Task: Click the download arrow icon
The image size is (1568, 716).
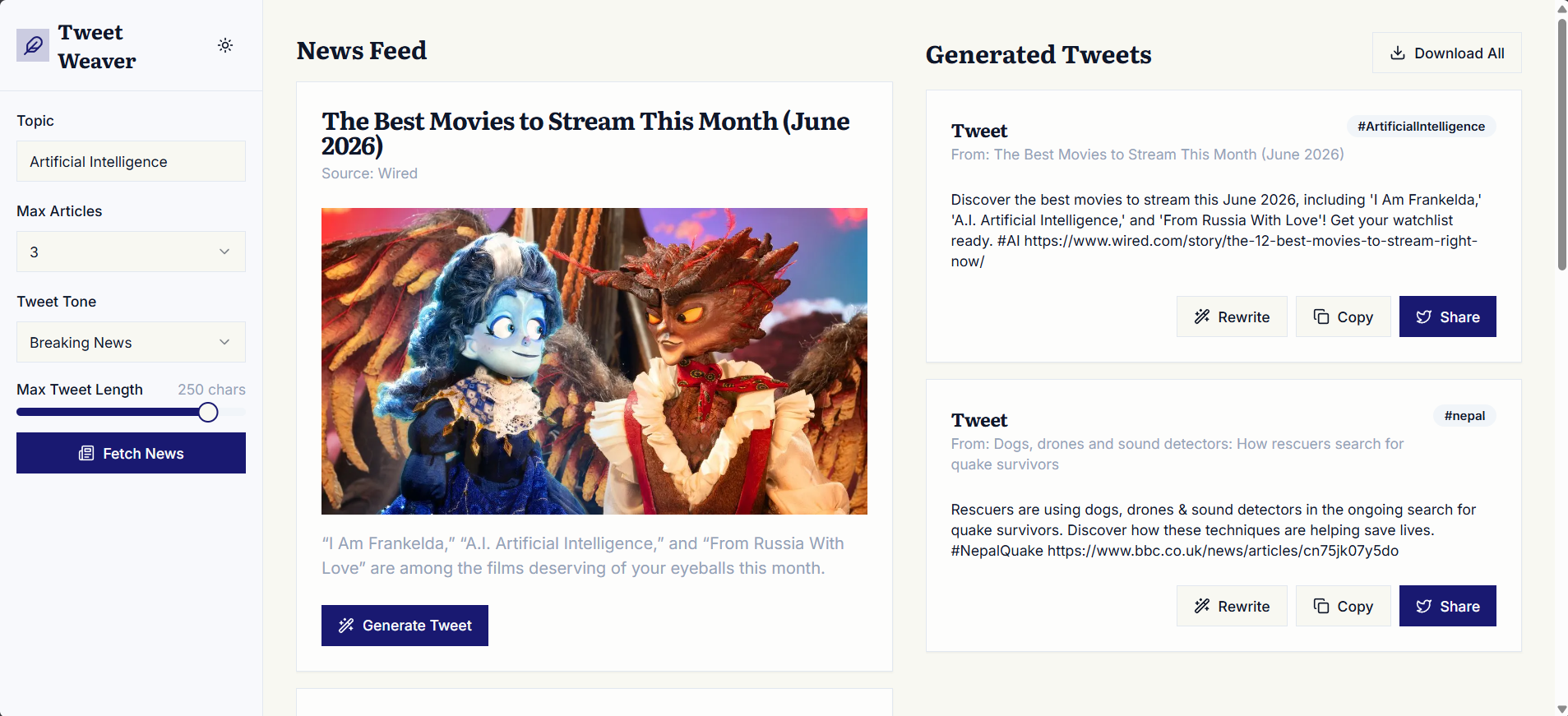Action: click(1397, 53)
